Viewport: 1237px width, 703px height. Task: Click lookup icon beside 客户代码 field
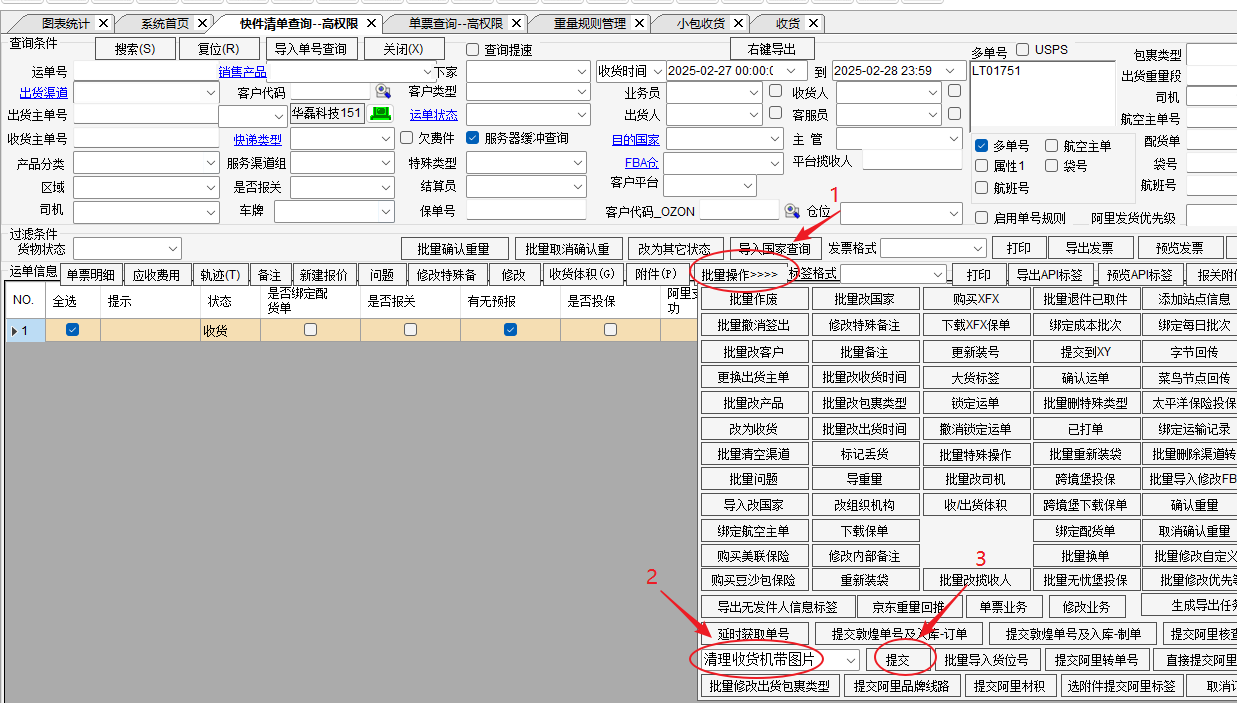pyautogui.click(x=382, y=92)
